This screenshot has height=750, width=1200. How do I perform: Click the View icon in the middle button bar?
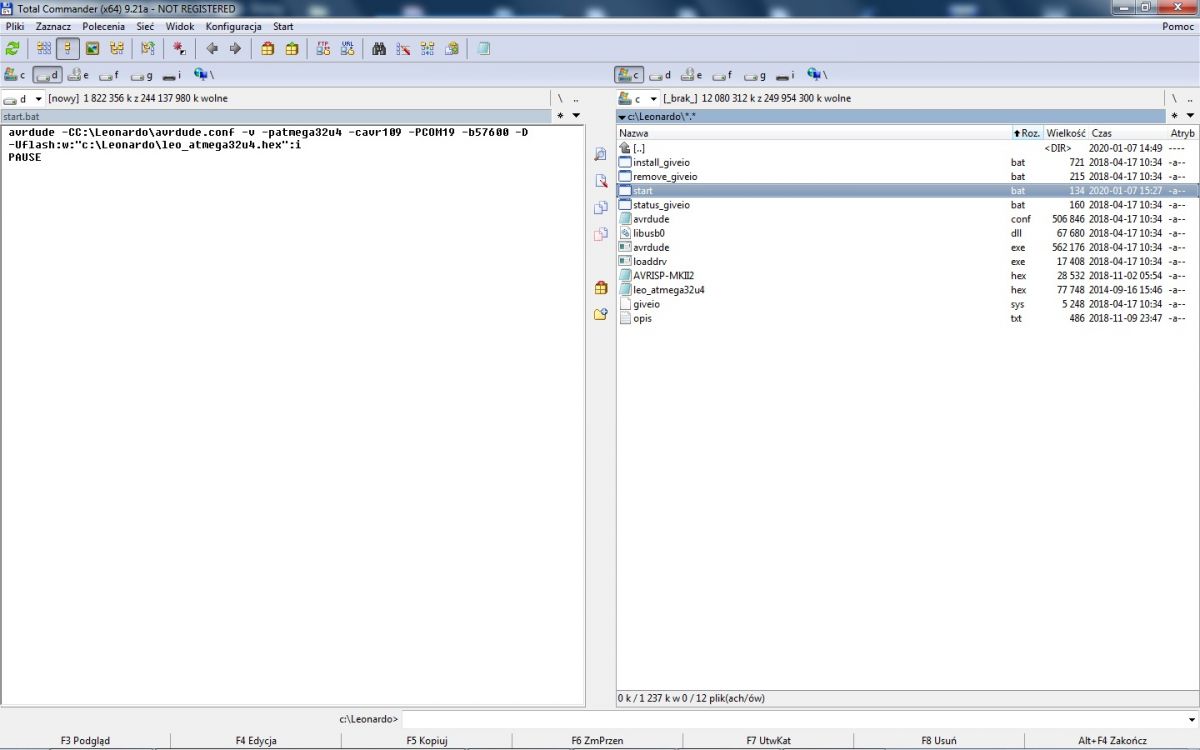[600, 154]
